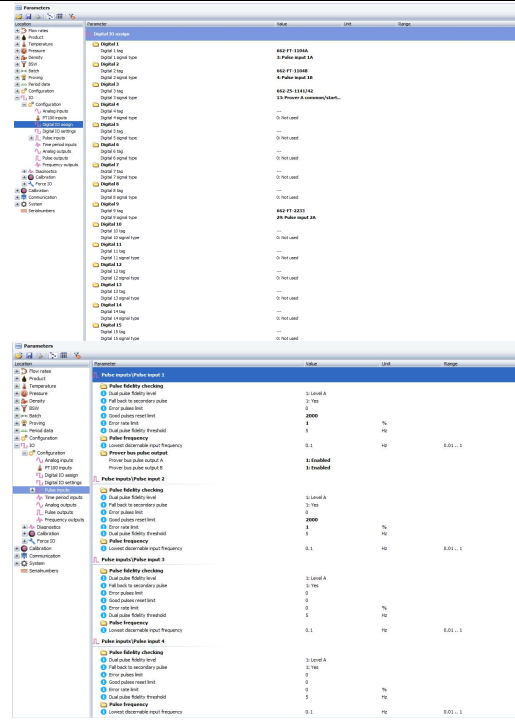Click the table columns icon in upper window toolbar

click(59, 16)
